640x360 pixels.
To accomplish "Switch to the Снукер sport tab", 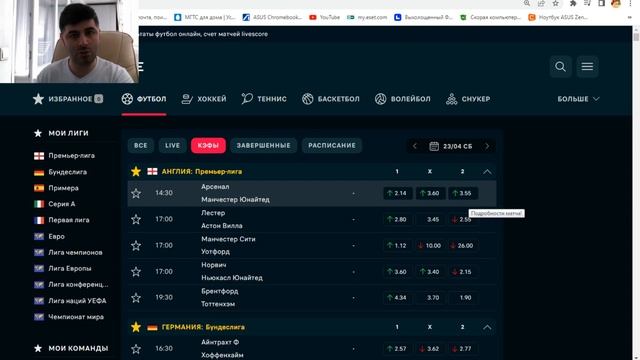I will click(x=468, y=99).
